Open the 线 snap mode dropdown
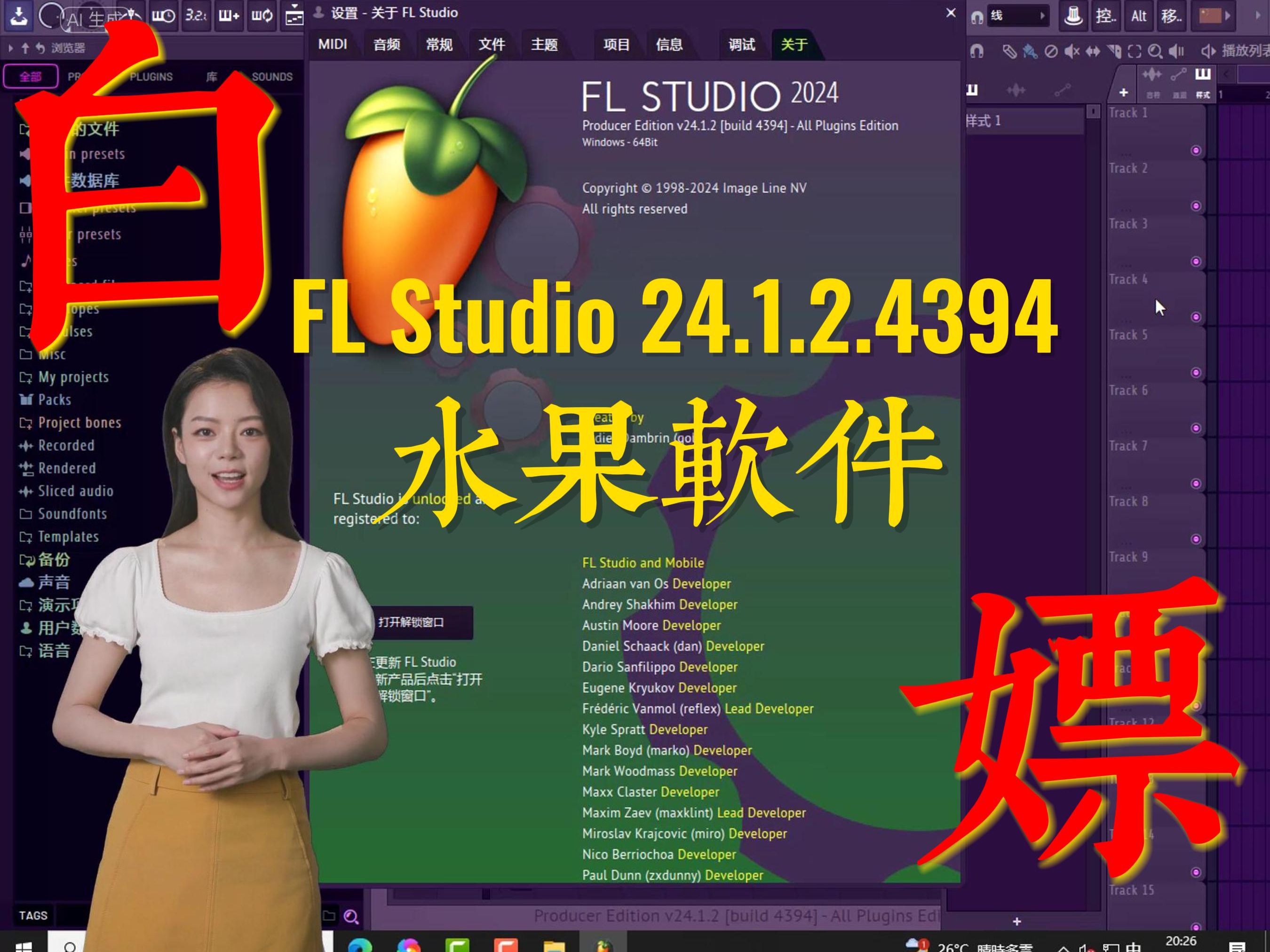This screenshot has width=1270, height=952. 1018,16
